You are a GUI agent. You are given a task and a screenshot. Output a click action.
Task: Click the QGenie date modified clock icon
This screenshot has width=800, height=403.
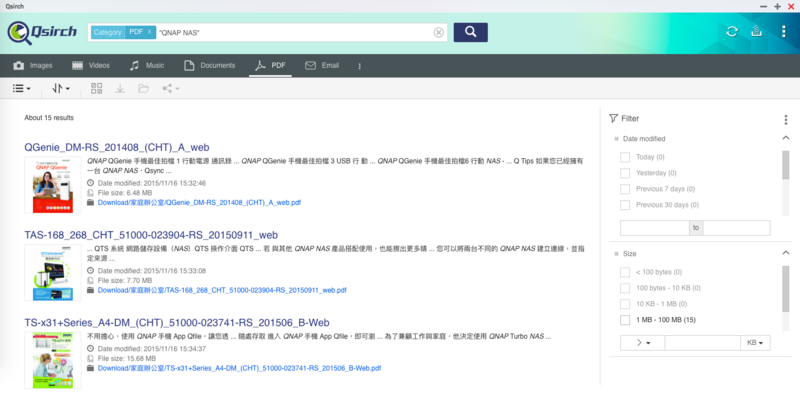[90, 183]
